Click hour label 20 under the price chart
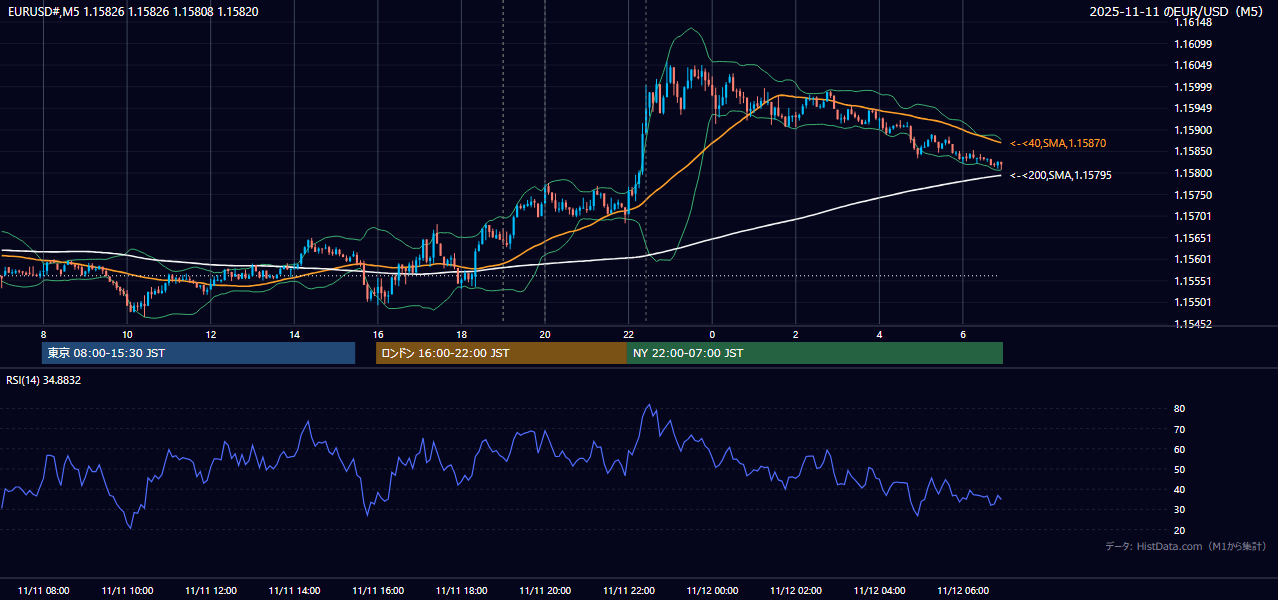Image resolution: width=1278 pixels, height=600 pixels. [545, 334]
